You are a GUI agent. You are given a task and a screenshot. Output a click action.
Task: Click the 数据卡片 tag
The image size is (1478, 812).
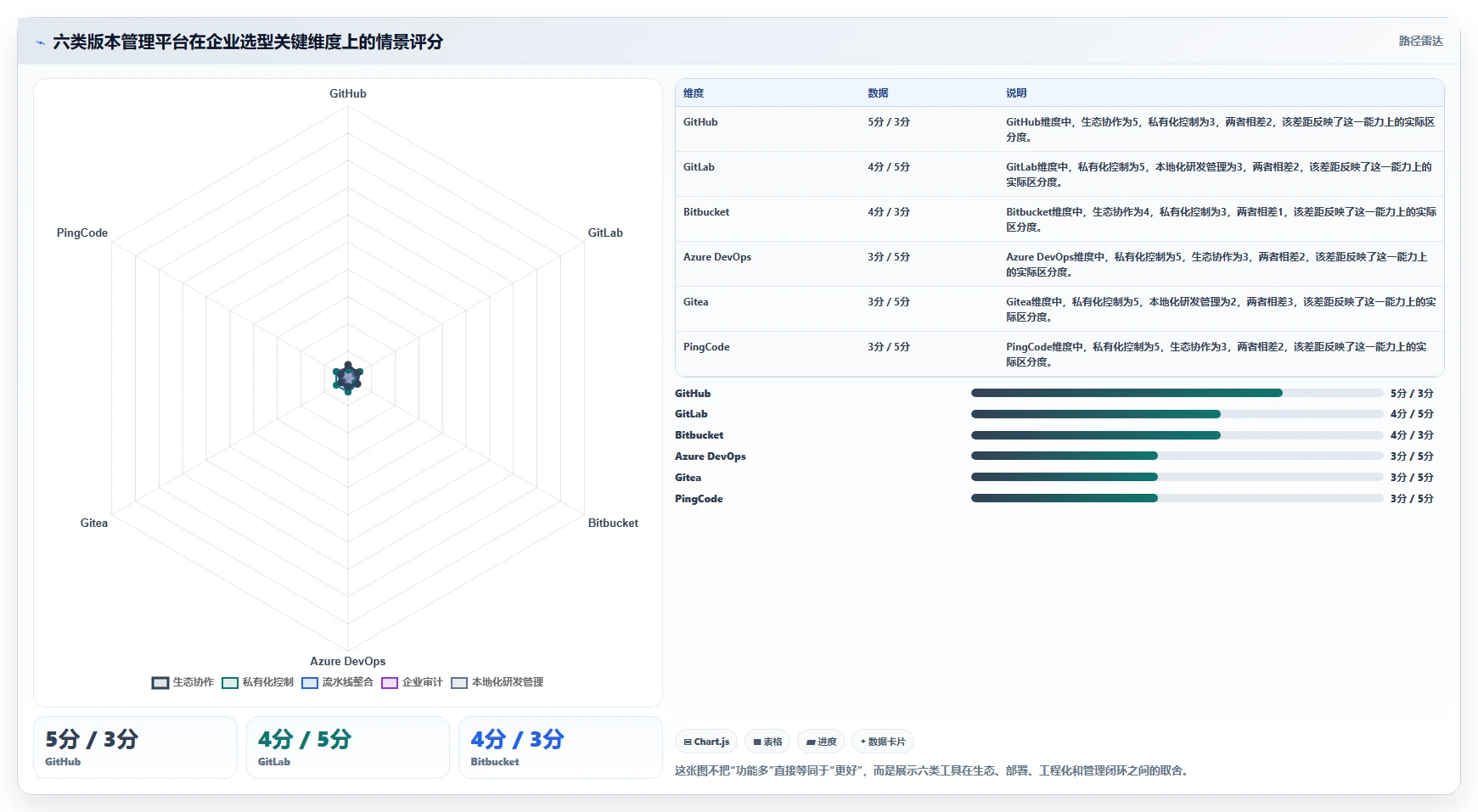coord(883,742)
